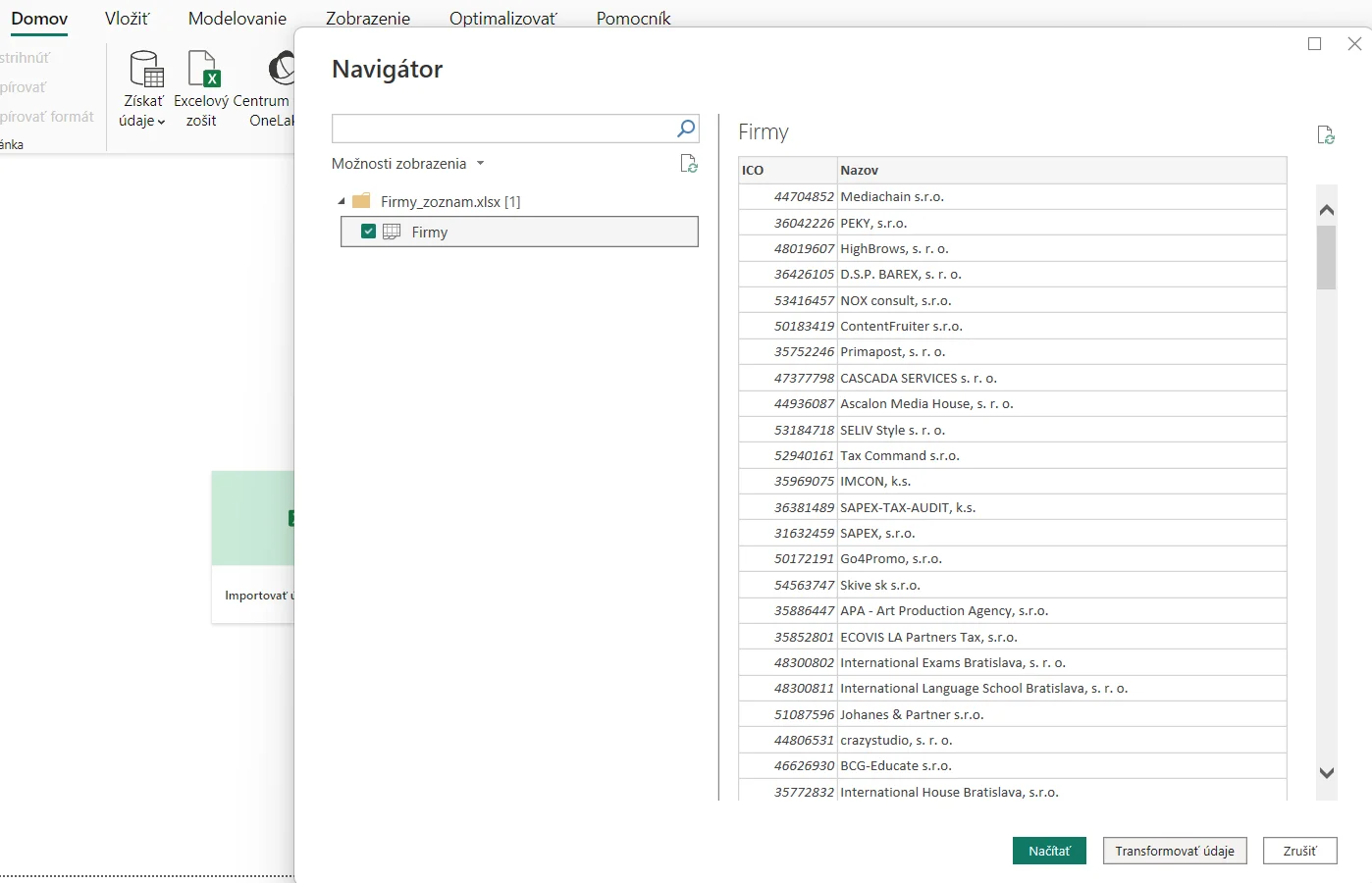Click the Transformovať údaje button
The width and height of the screenshot is (1372, 883).
coord(1175,851)
